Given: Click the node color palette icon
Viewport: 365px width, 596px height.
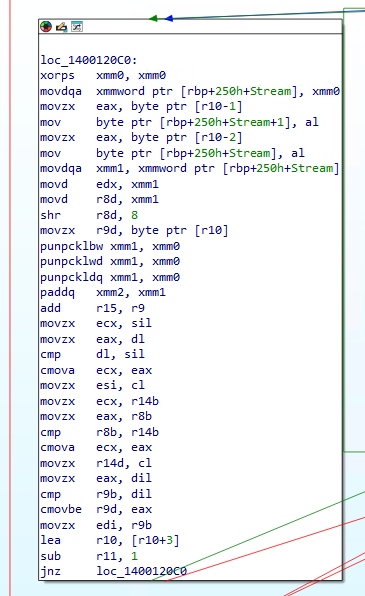Looking at the screenshot, I should tap(46, 27).
